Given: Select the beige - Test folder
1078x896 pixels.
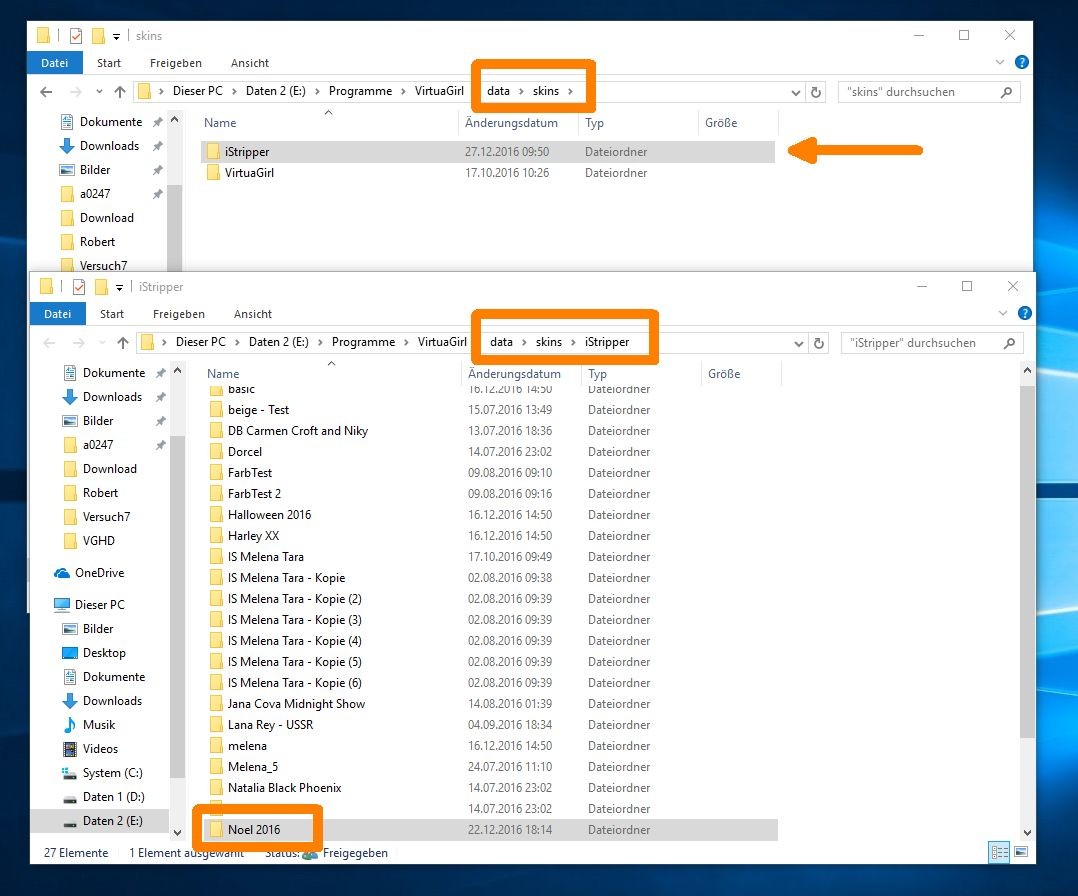Looking at the screenshot, I should coord(491,410).
